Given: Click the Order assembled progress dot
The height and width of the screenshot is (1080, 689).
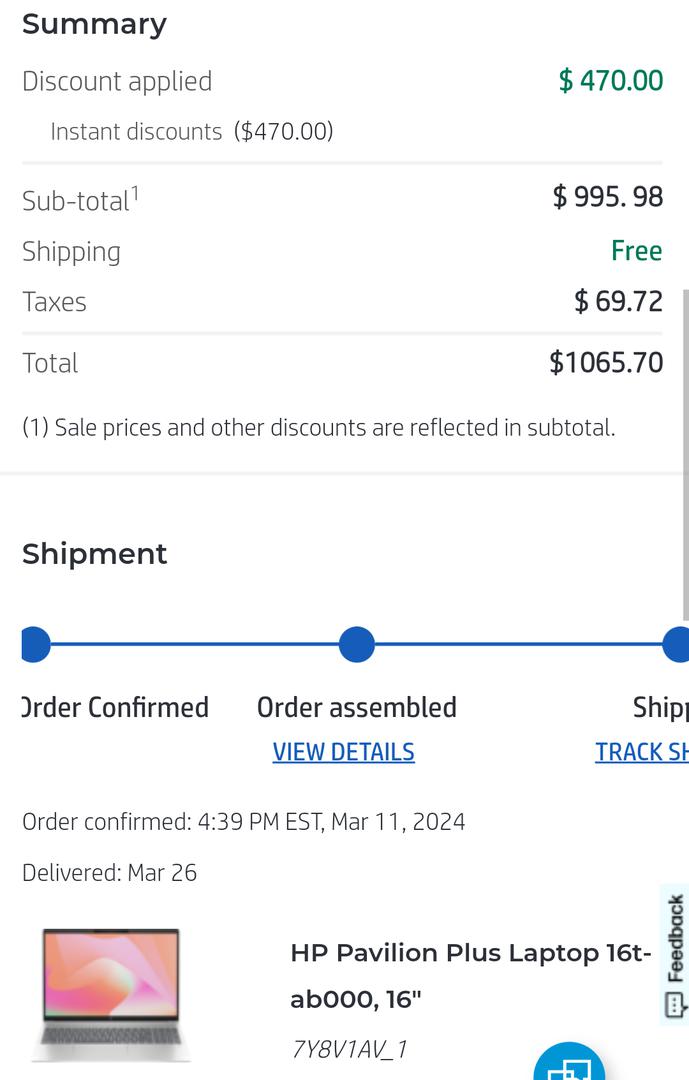Looking at the screenshot, I should click(x=356, y=645).
